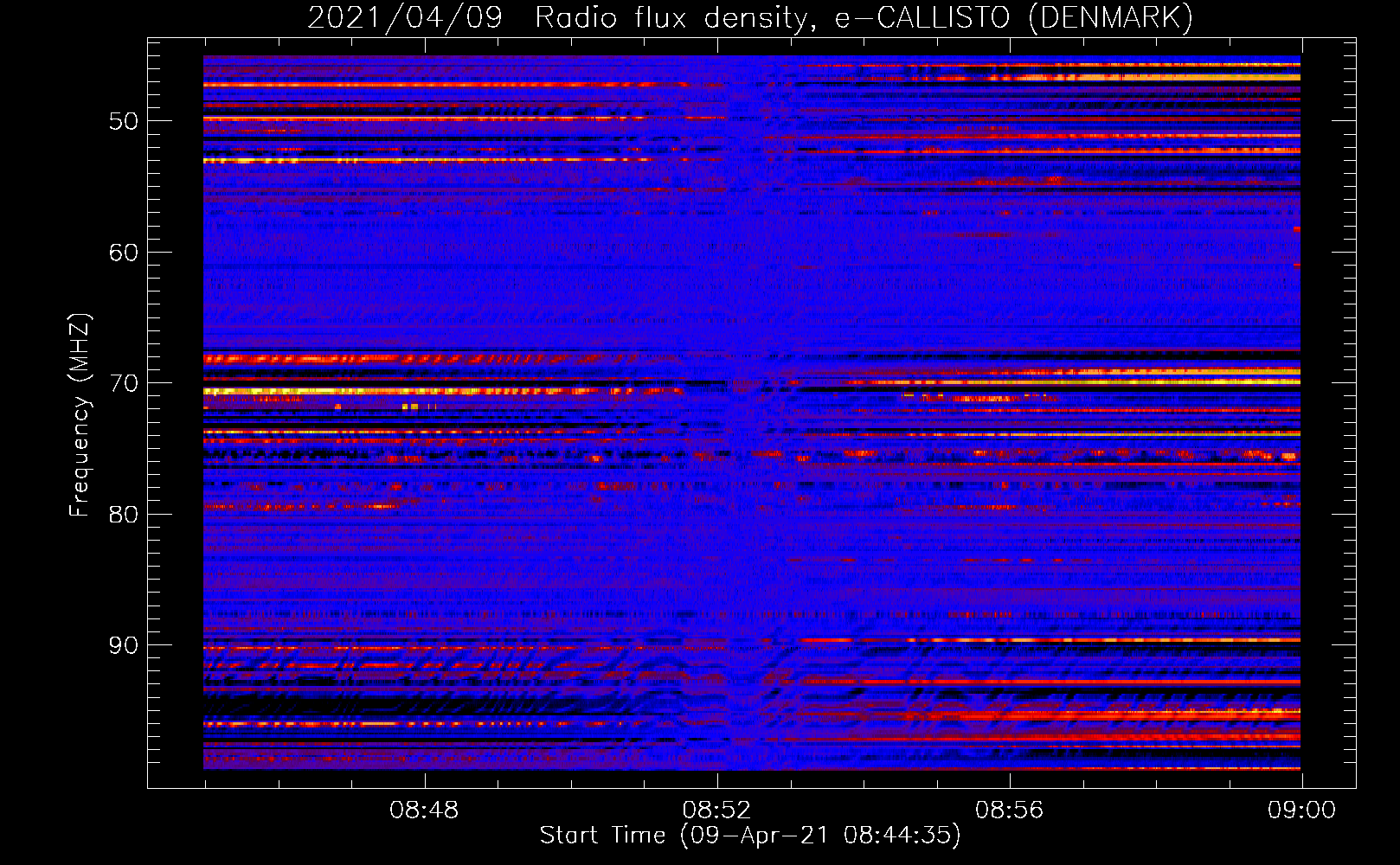The image size is (1400, 865).
Task: Click the 80 frequency tick label
Action: tap(124, 515)
